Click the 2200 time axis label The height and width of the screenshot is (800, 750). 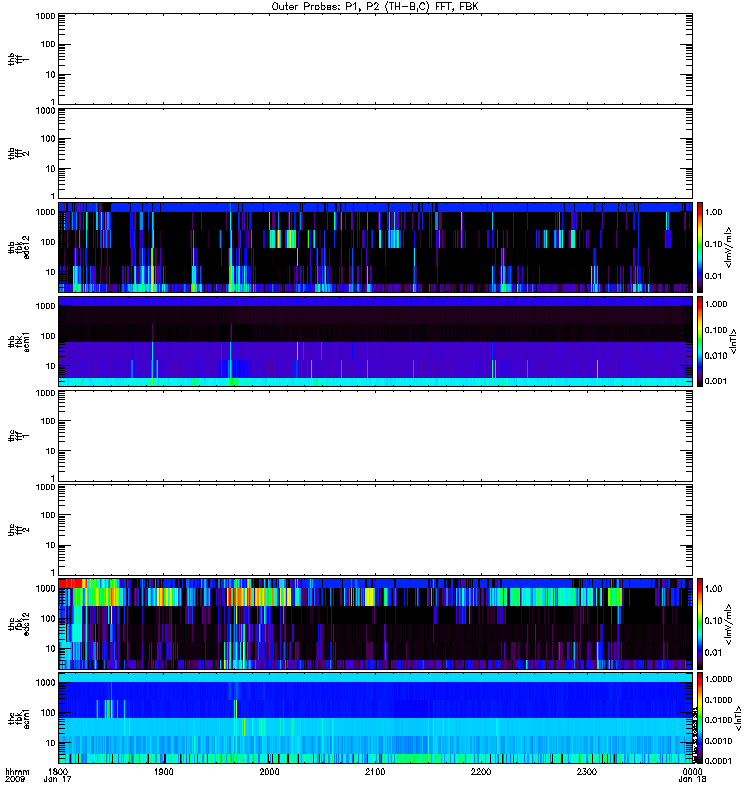tap(481, 771)
